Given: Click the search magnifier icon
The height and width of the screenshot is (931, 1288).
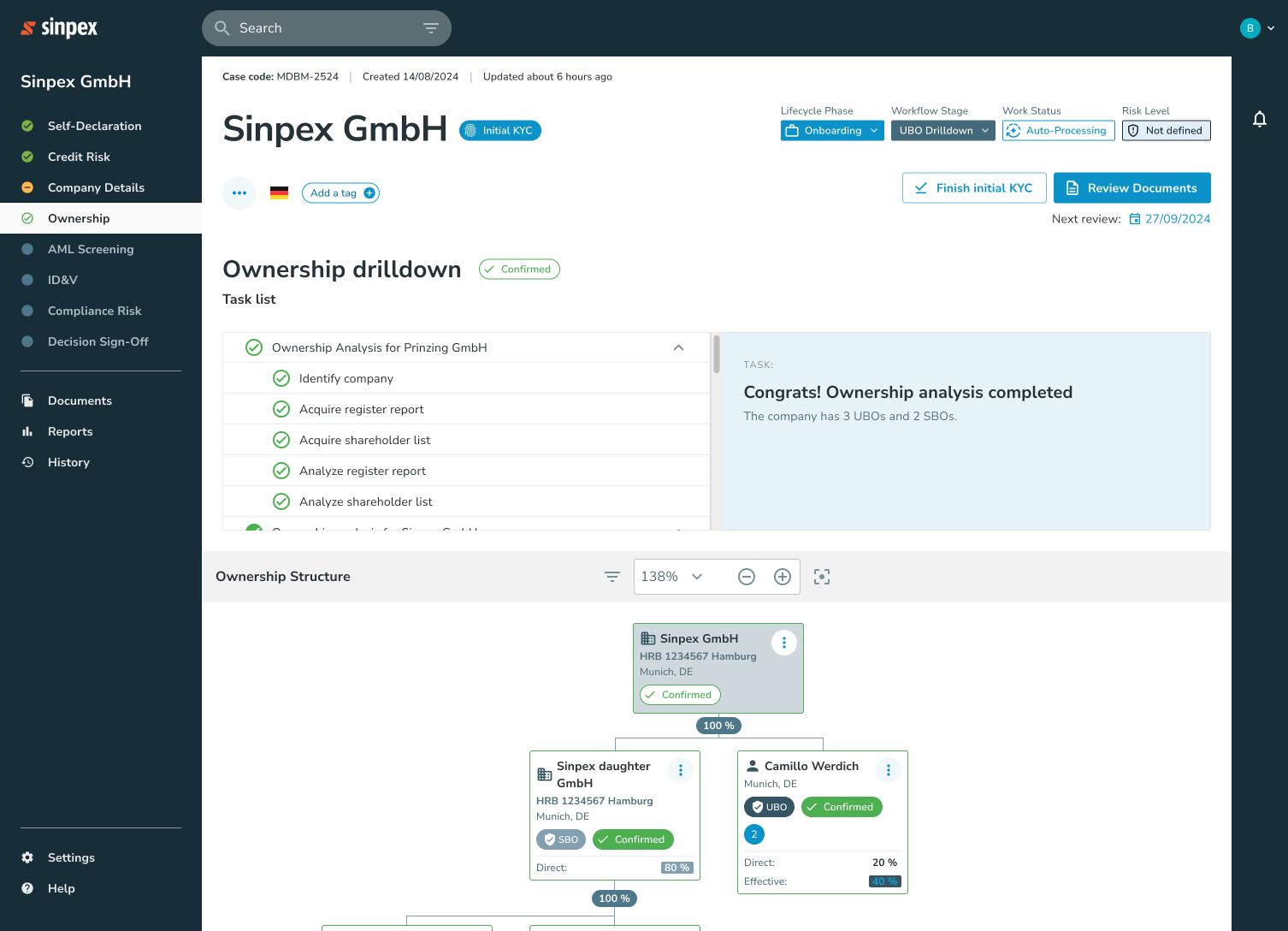Looking at the screenshot, I should point(222,28).
